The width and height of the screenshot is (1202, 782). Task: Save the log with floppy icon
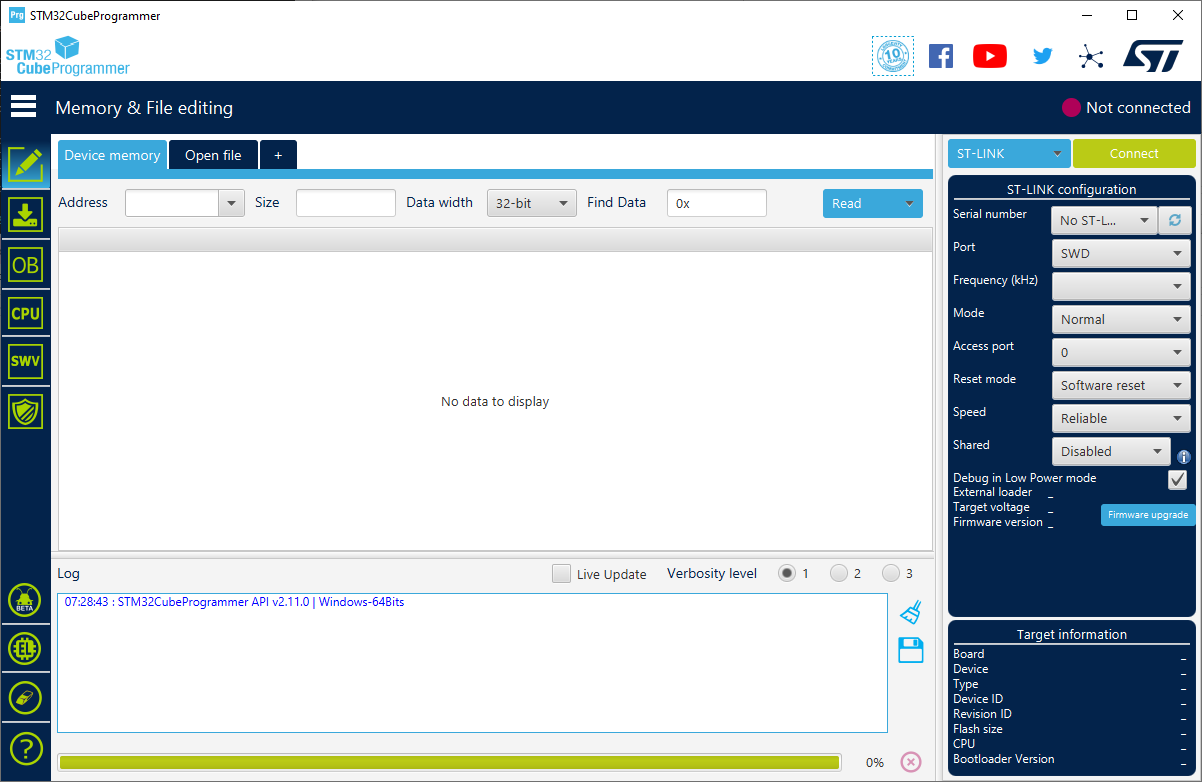[910, 650]
